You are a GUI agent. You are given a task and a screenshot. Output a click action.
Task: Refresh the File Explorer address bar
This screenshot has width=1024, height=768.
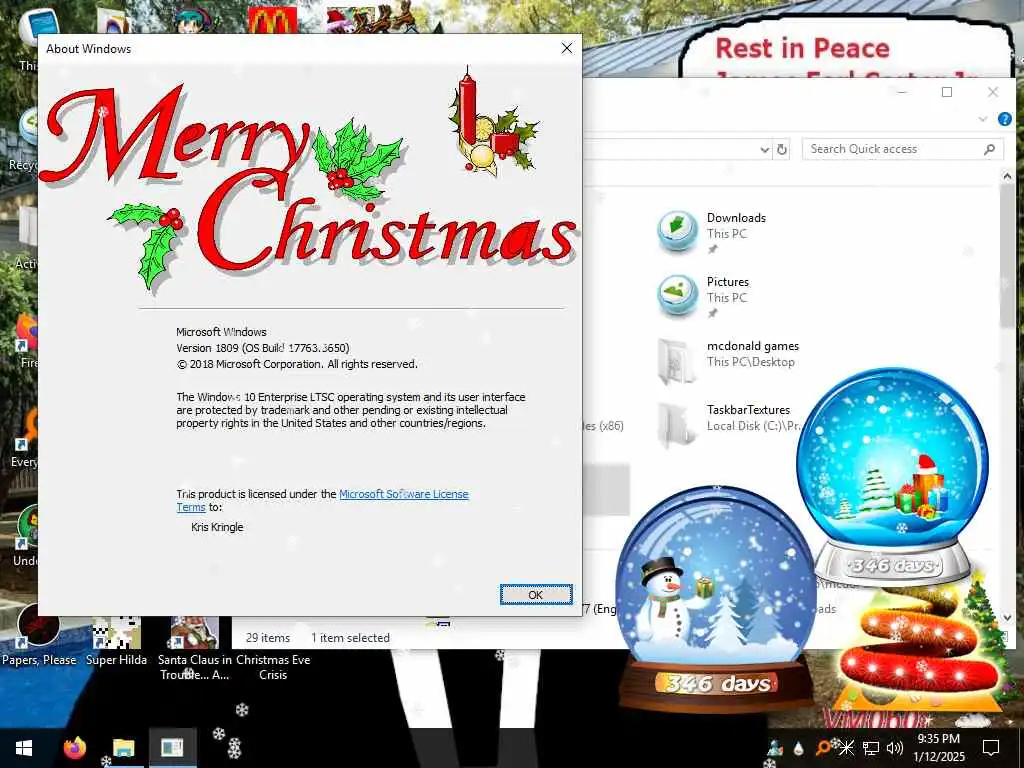[x=782, y=150]
